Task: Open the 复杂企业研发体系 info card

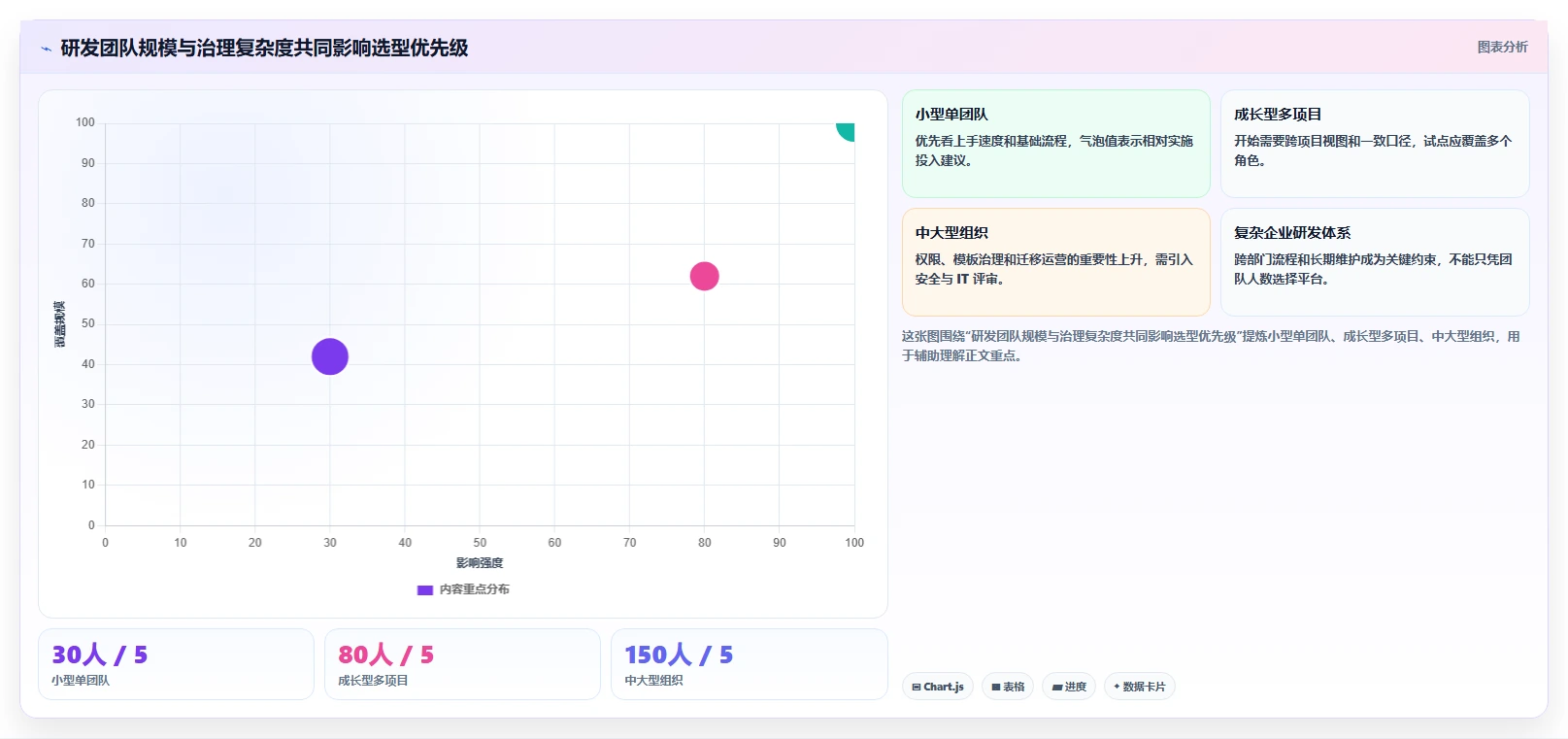Action: [1375, 262]
